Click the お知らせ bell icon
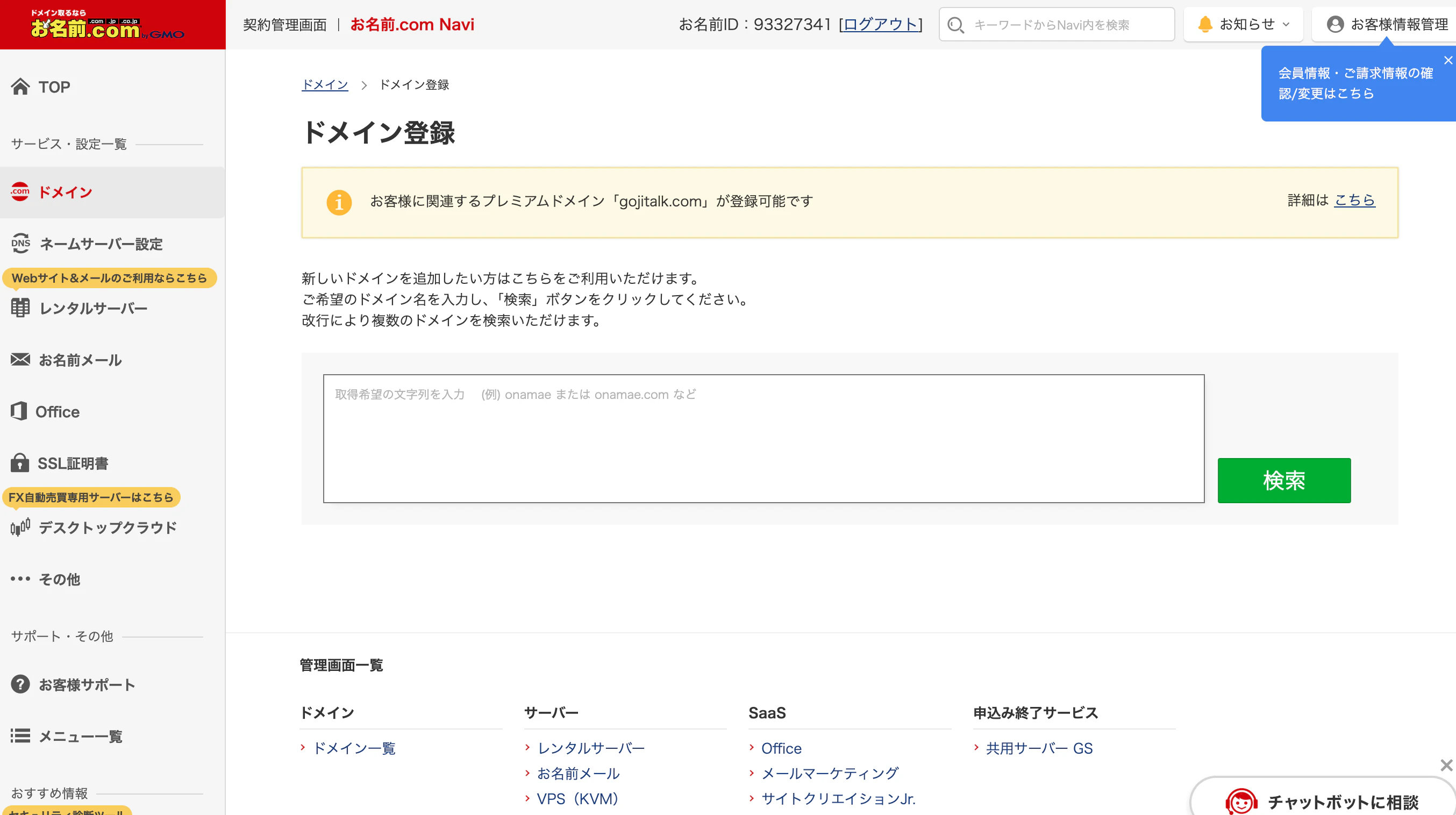 coord(1205,24)
